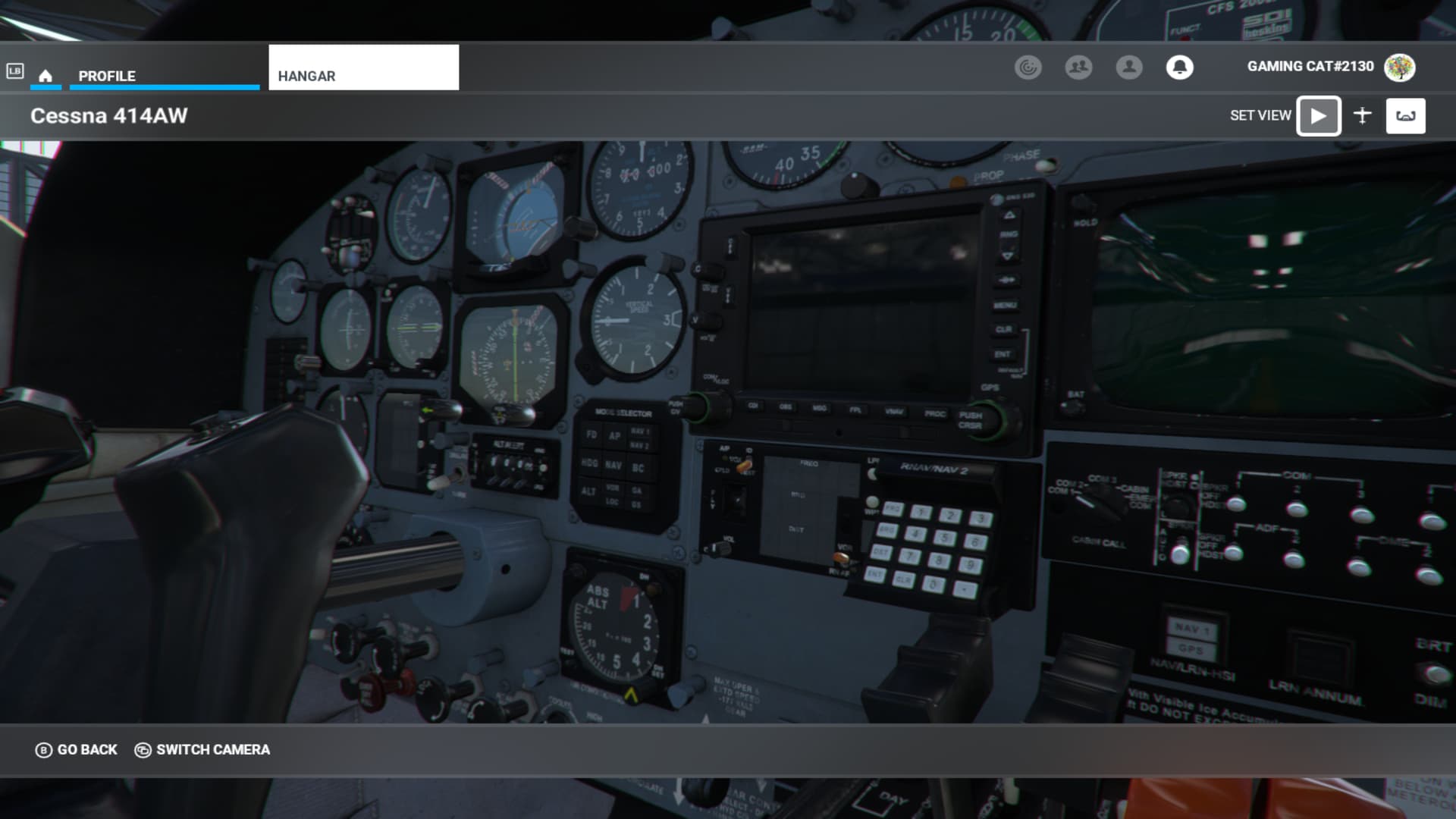Open the notifications bell icon
This screenshot has width=1456, height=819.
pos(1180,67)
